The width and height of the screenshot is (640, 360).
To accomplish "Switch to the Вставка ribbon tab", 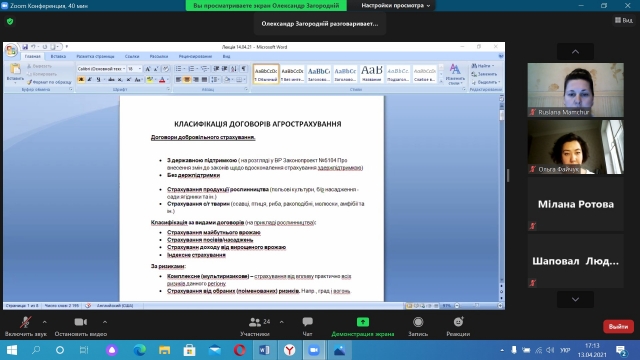I will tap(58, 56).
